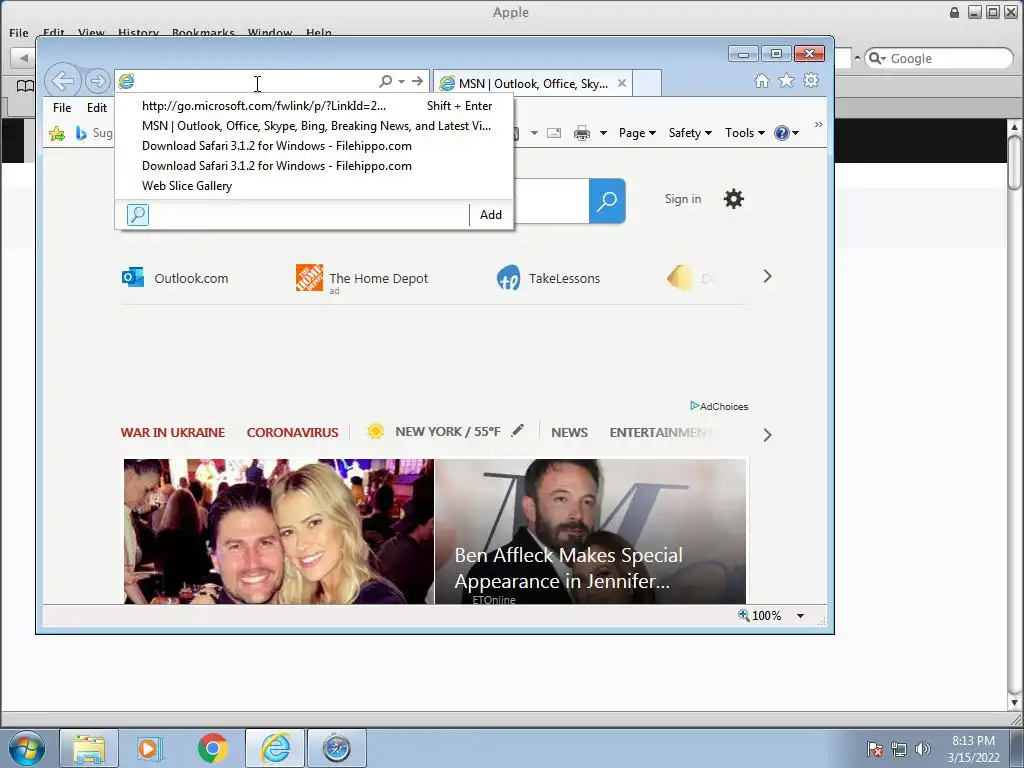Open the Page dropdown menu
Image resolution: width=1024 pixels, height=768 pixels.
[x=637, y=133]
